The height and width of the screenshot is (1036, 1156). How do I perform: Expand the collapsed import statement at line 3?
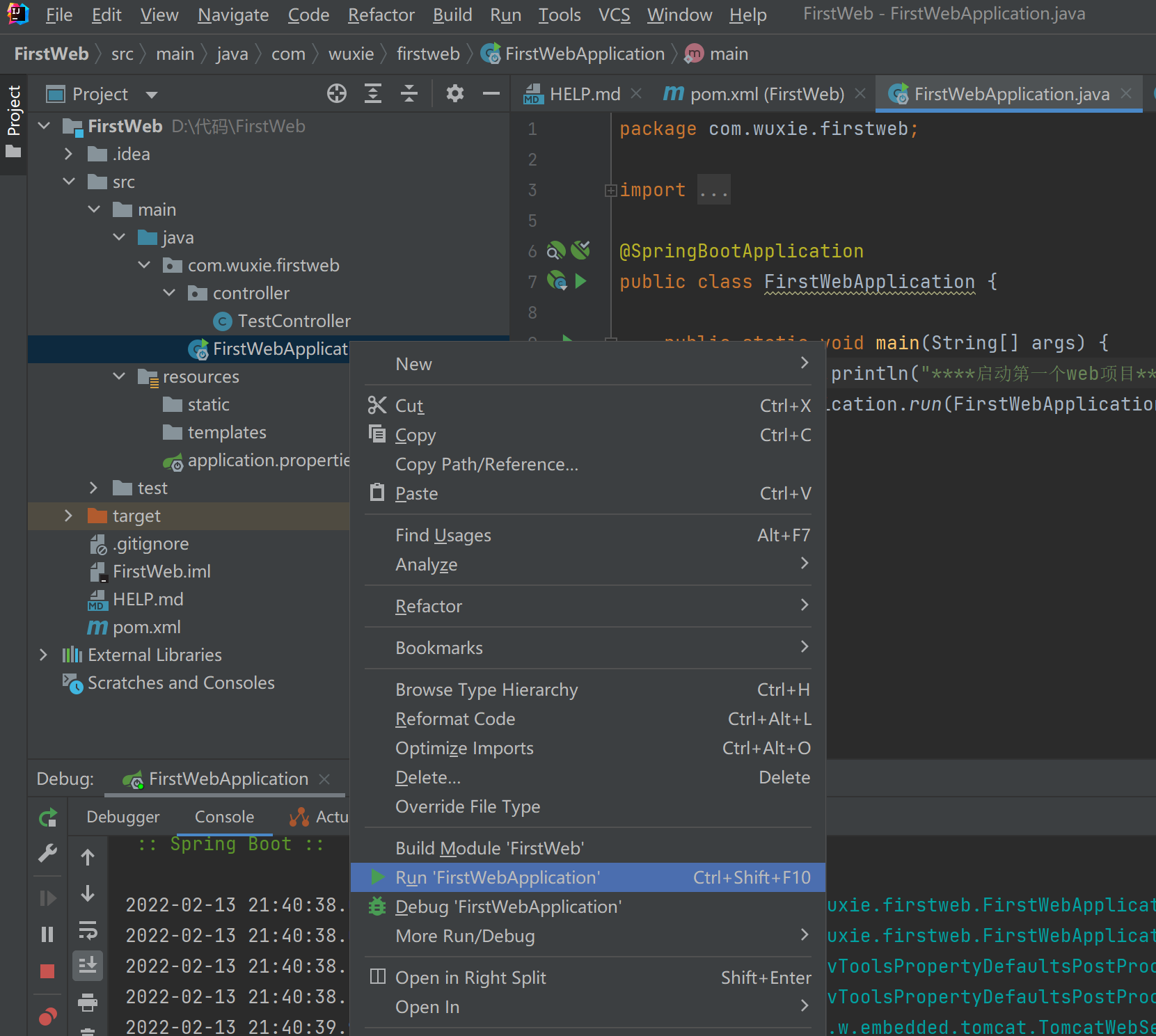pos(610,189)
